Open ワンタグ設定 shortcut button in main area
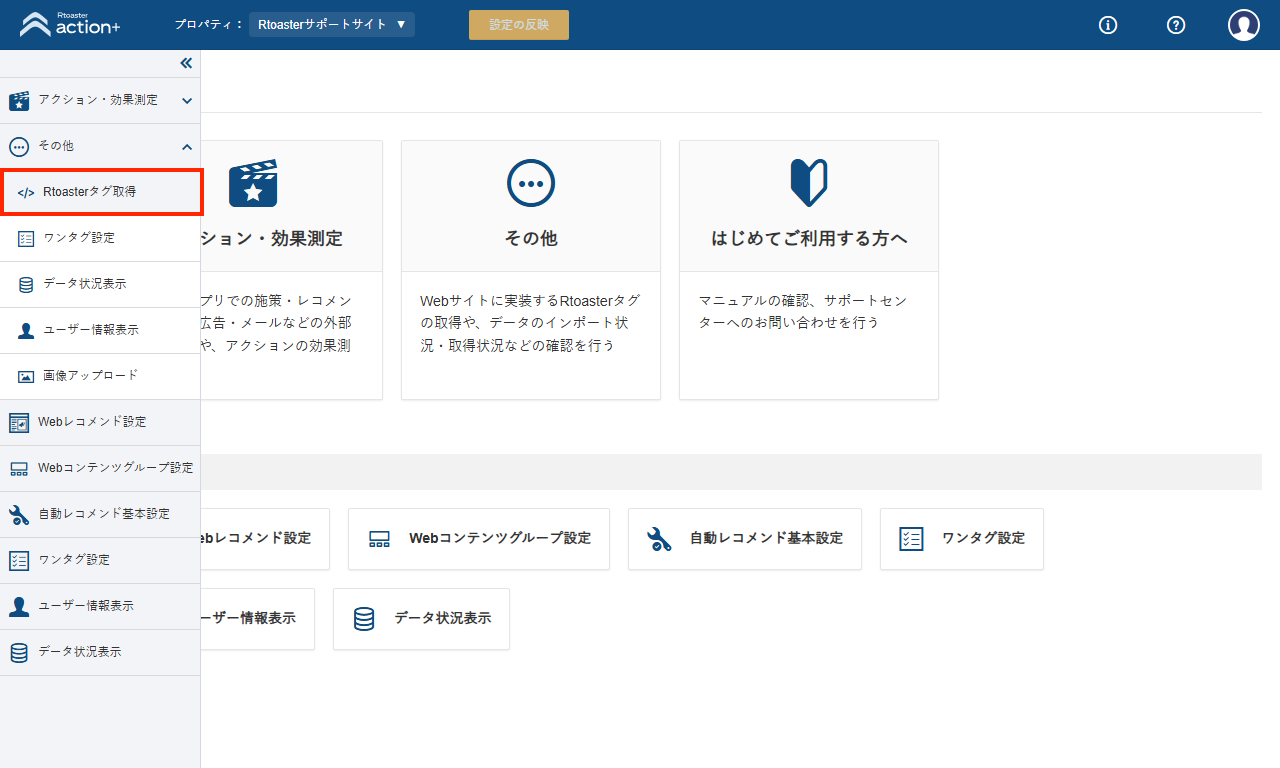1280x768 pixels. (962, 539)
